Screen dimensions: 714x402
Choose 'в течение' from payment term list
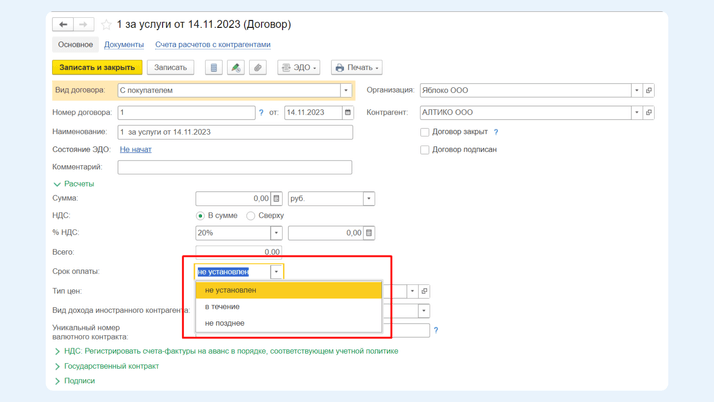pos(222,307)
